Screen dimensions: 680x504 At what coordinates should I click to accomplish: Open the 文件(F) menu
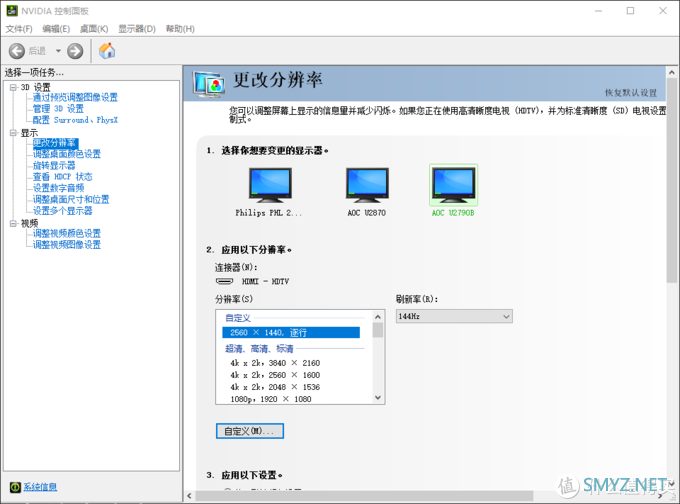click(x=19, y=29)
